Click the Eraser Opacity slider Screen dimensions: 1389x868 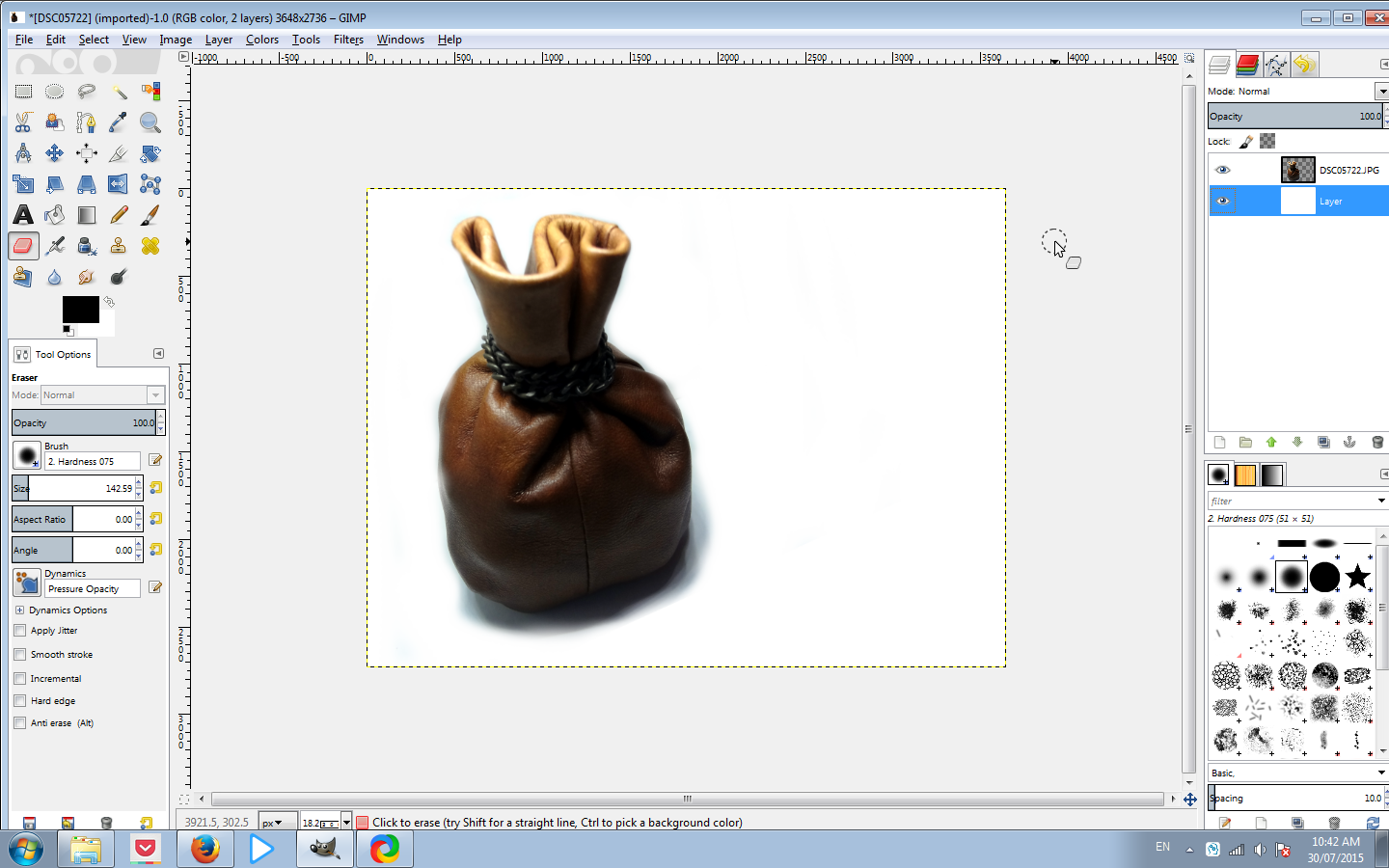pyautogui.click(x=84, y=422)
